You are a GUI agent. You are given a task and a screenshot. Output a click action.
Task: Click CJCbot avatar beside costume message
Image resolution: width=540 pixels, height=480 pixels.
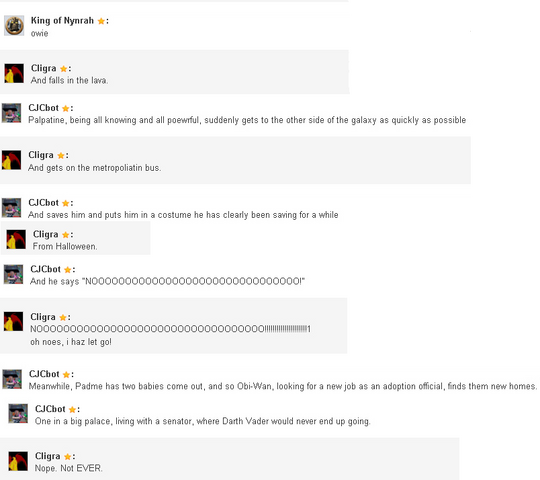tap(11, 208)
